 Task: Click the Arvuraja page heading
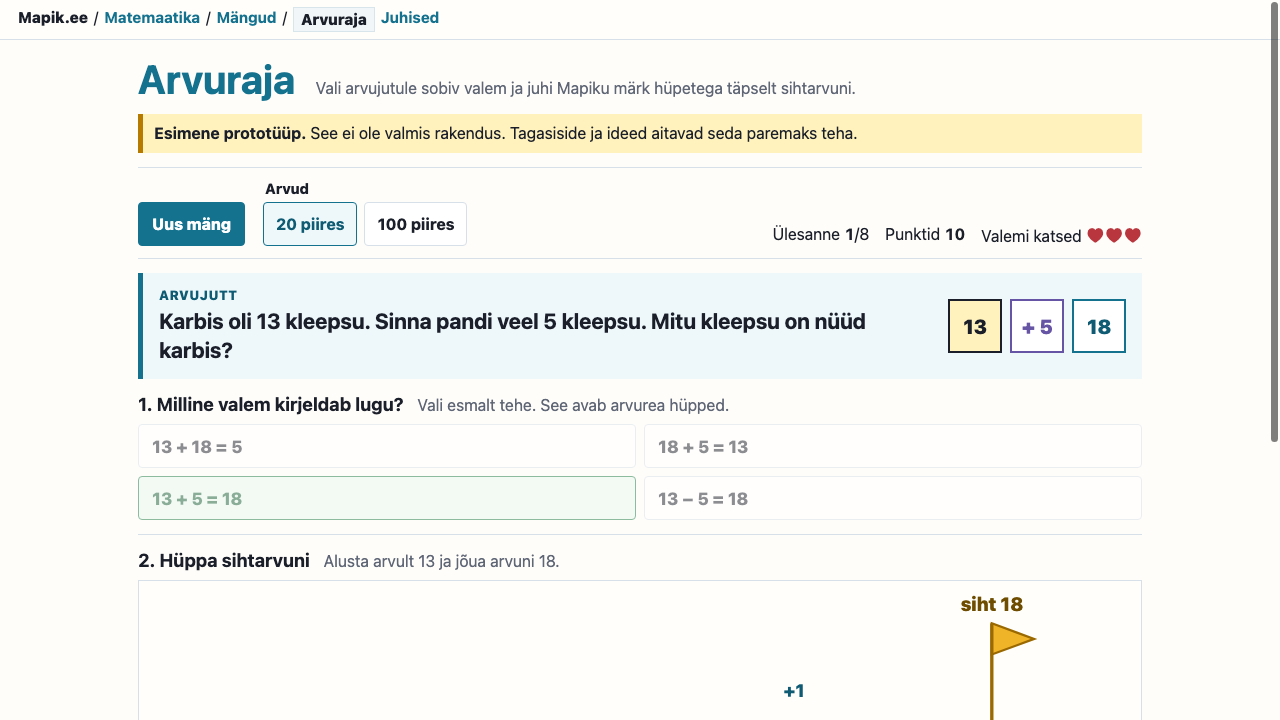[216, 80]
